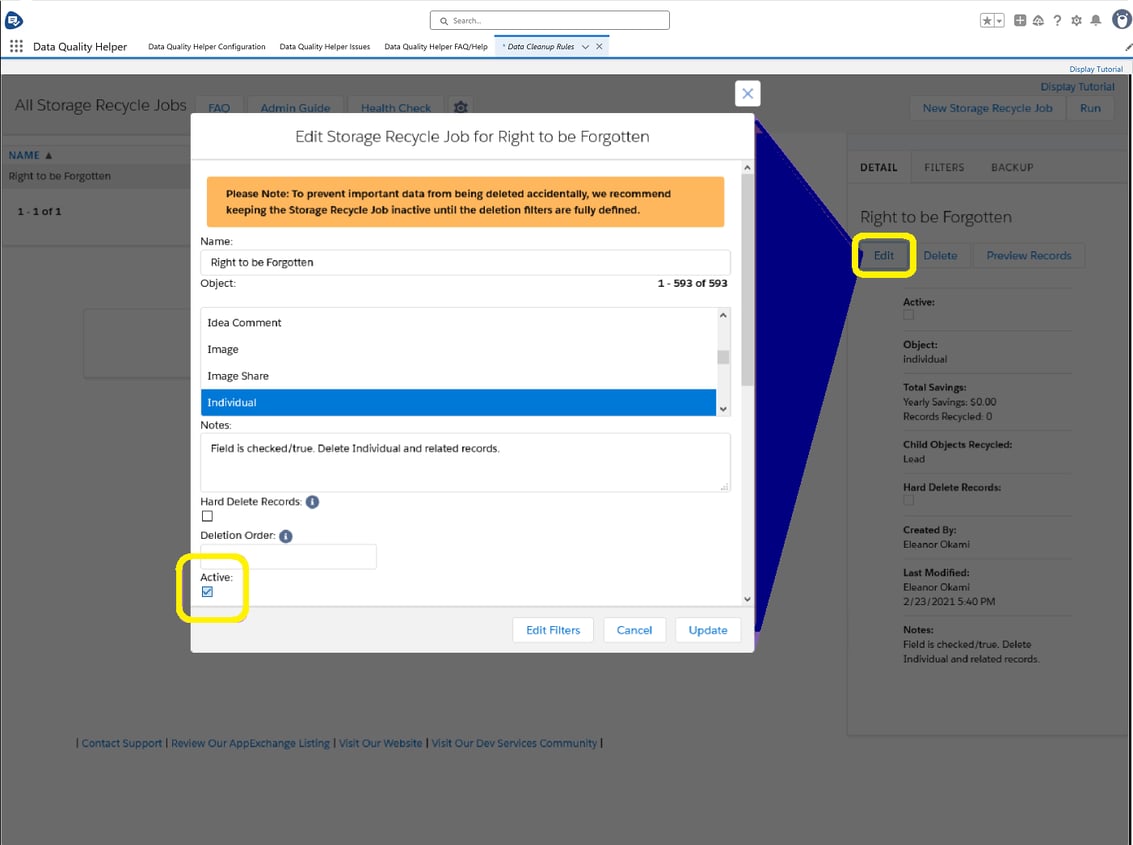Screen dimensions: 1133x845
Task: Open Review Our AppExchange Listing link
Action: [x=250, y=743]
